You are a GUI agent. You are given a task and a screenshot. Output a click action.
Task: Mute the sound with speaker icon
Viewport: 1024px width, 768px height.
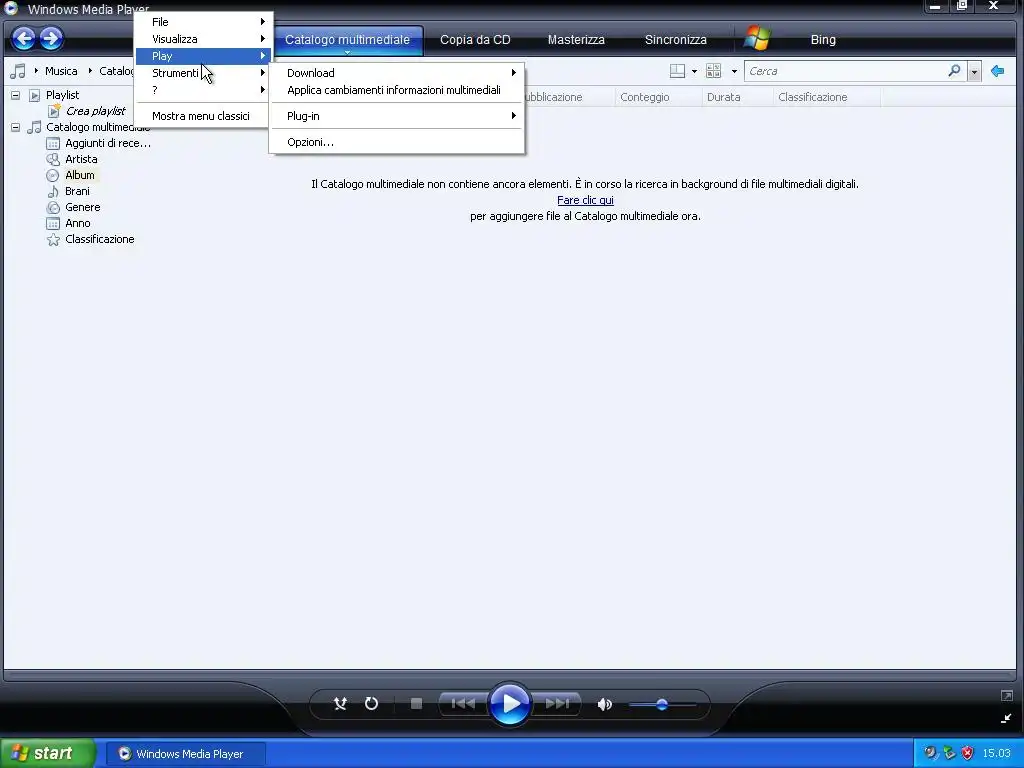605,704
